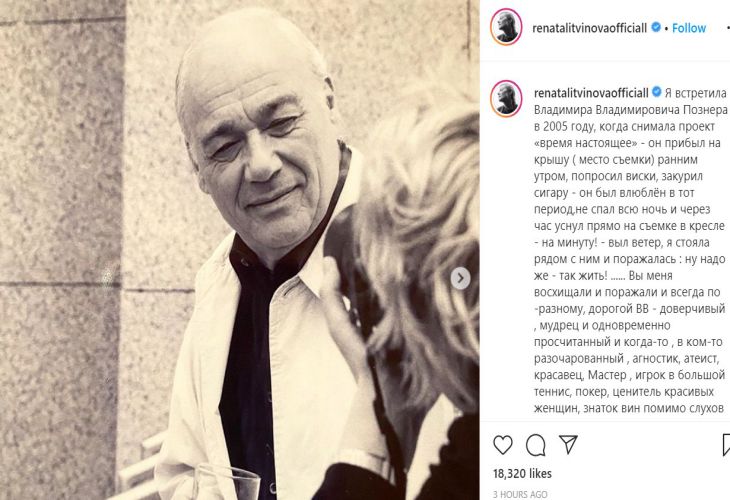This screenshot has height=500, width=730.
Task: Save the post with the bookmark icon
Action: click(726, 445)
